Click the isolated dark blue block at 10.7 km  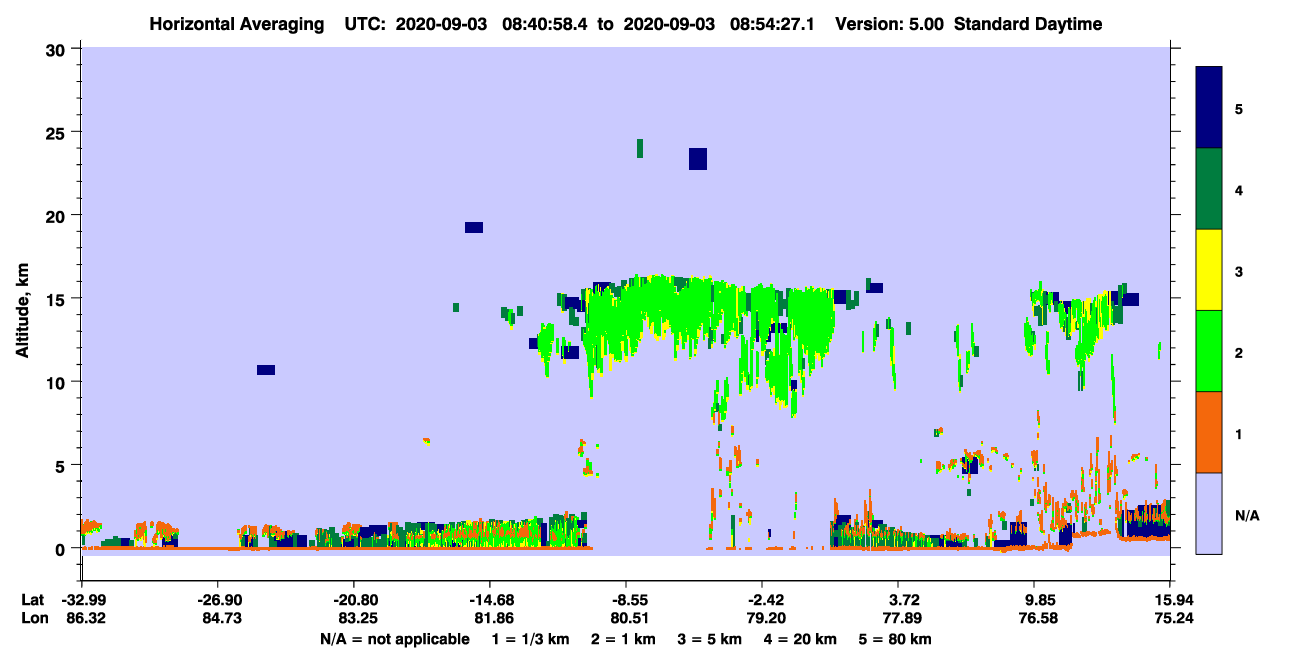click(x=266, y=370)
